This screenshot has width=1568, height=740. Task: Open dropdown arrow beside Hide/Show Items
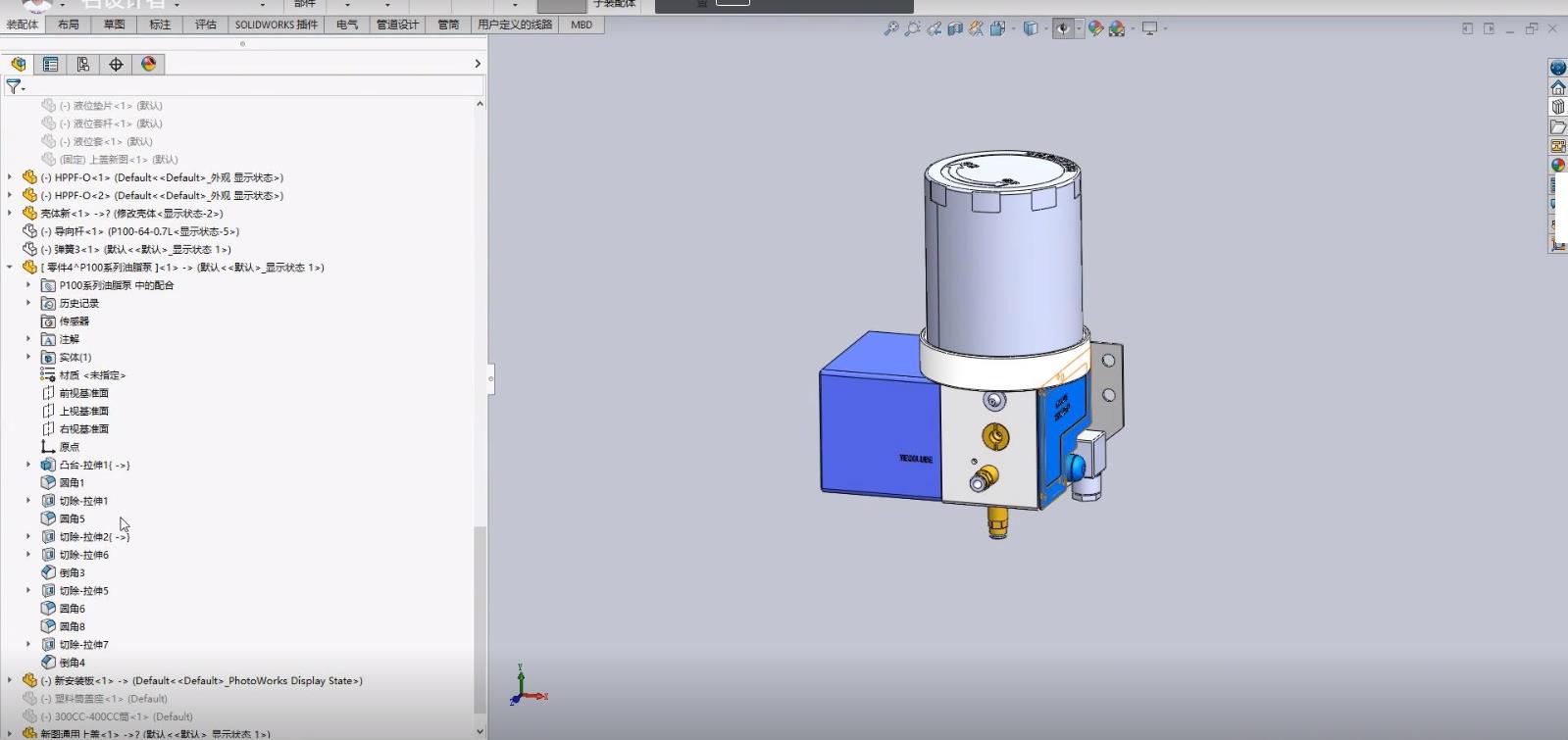tap(1079, 28)
